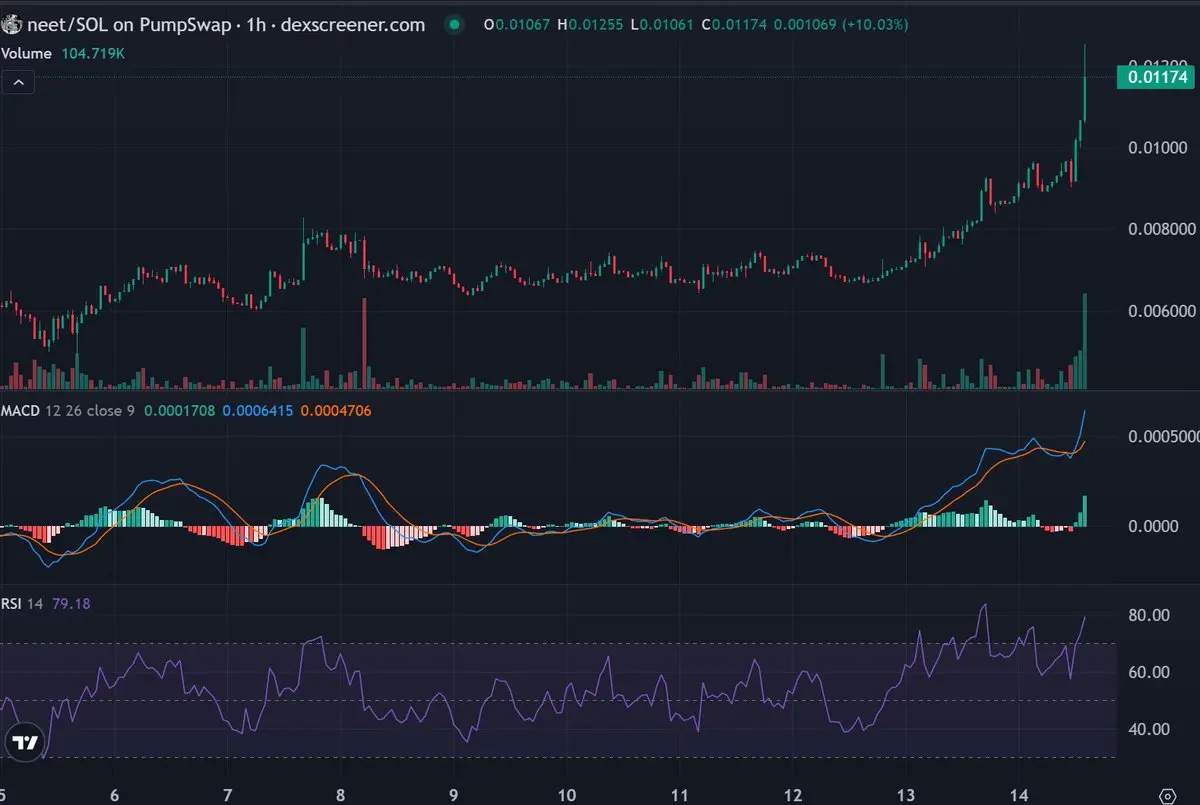Click the RSI value 79.18
The image size is (1200, 805).
coord(69,604)
